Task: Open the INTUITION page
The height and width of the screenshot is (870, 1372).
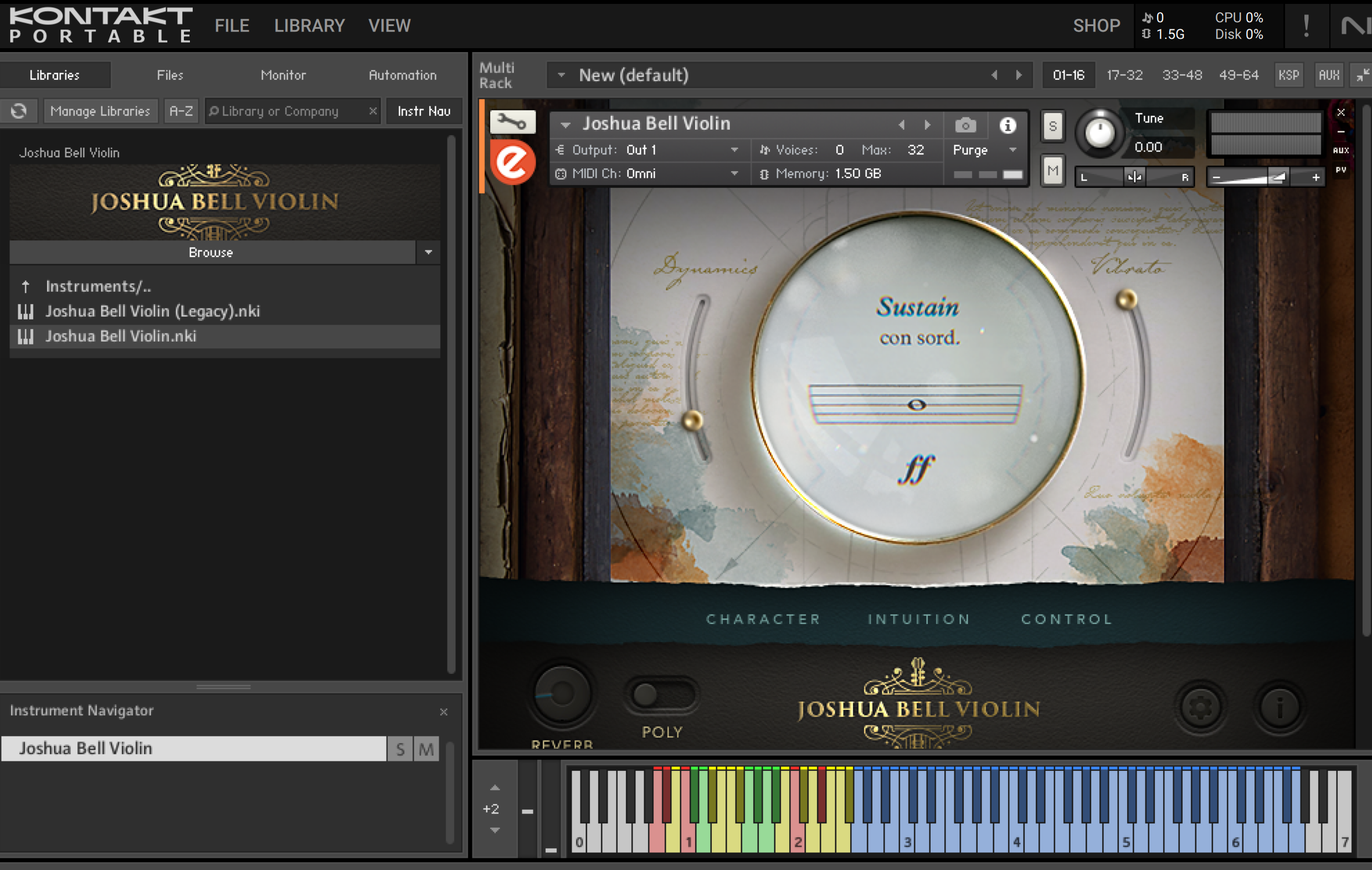Action: coord(919,619)
